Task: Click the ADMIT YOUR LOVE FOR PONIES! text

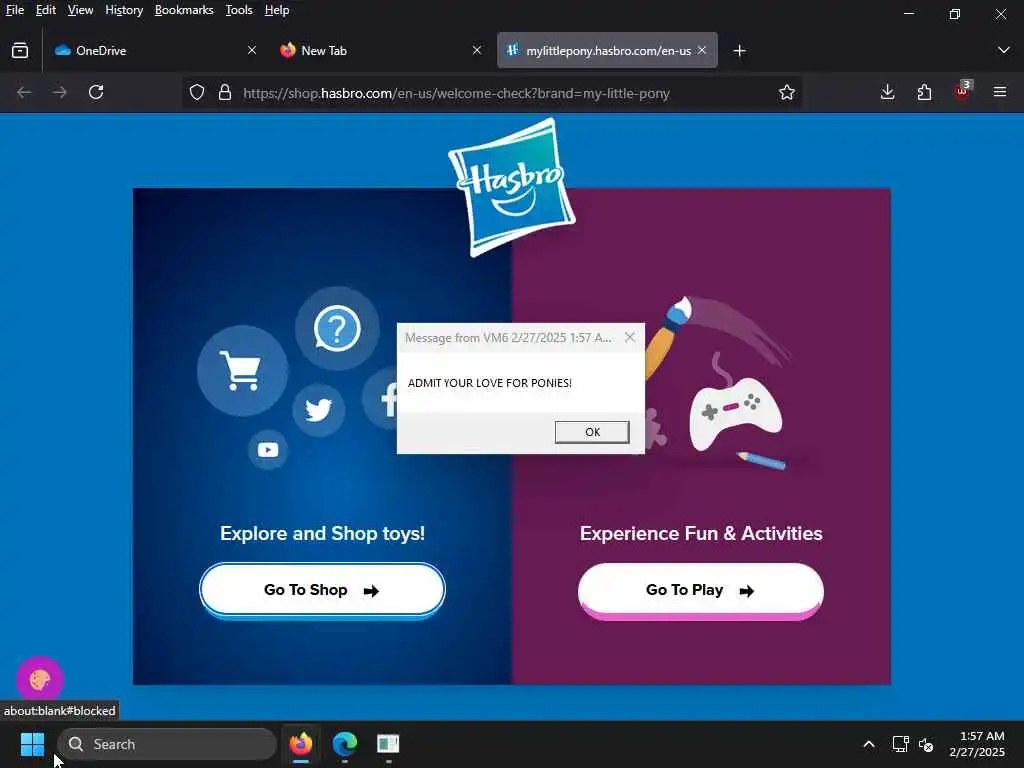Action: point(490,383)
